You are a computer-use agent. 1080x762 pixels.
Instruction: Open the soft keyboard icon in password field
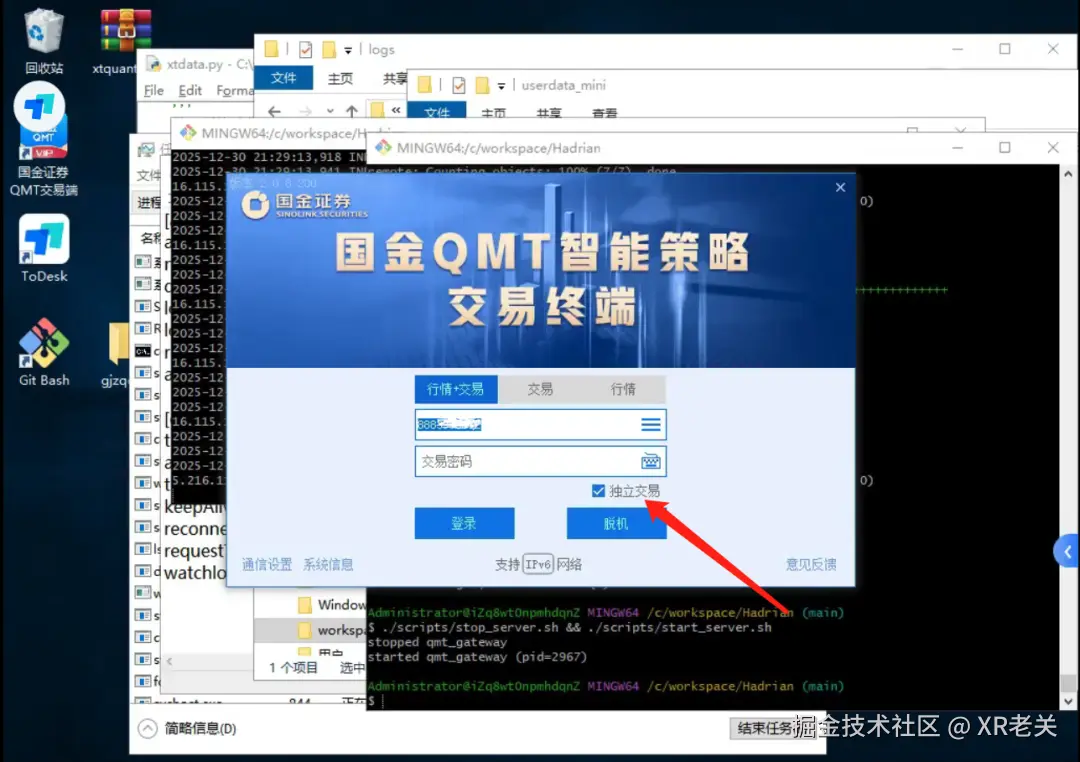click(650, 461)
